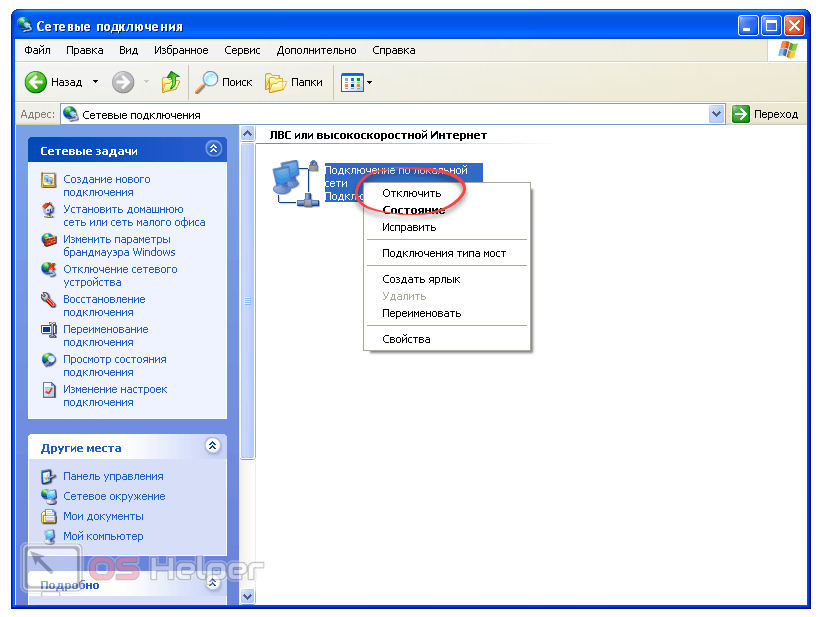The height and width of the screenshot is (617, 820).
Task: Click the Local Area Connection network icon
Action: tap(295, 182)
